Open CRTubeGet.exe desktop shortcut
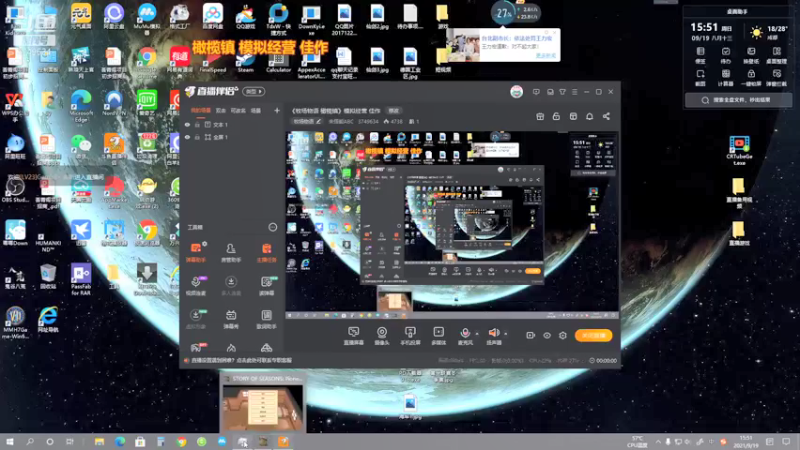The image size is (800, 450). click(x=739, y=151)
